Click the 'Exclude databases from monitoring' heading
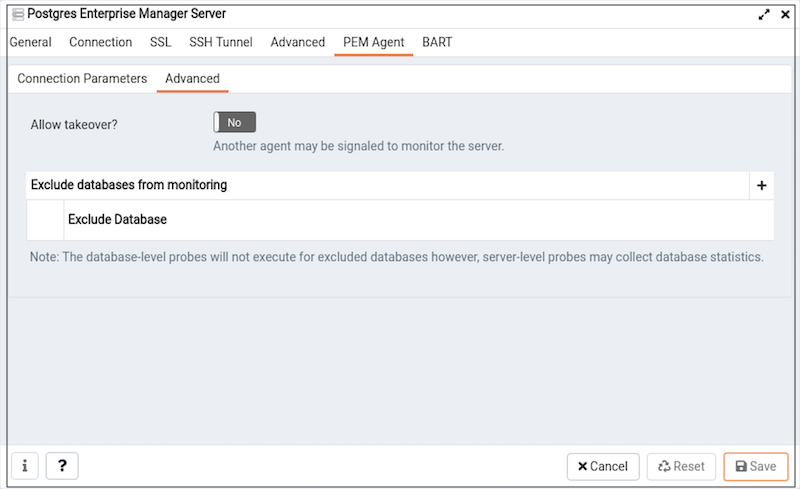 [x=129, y=185]
